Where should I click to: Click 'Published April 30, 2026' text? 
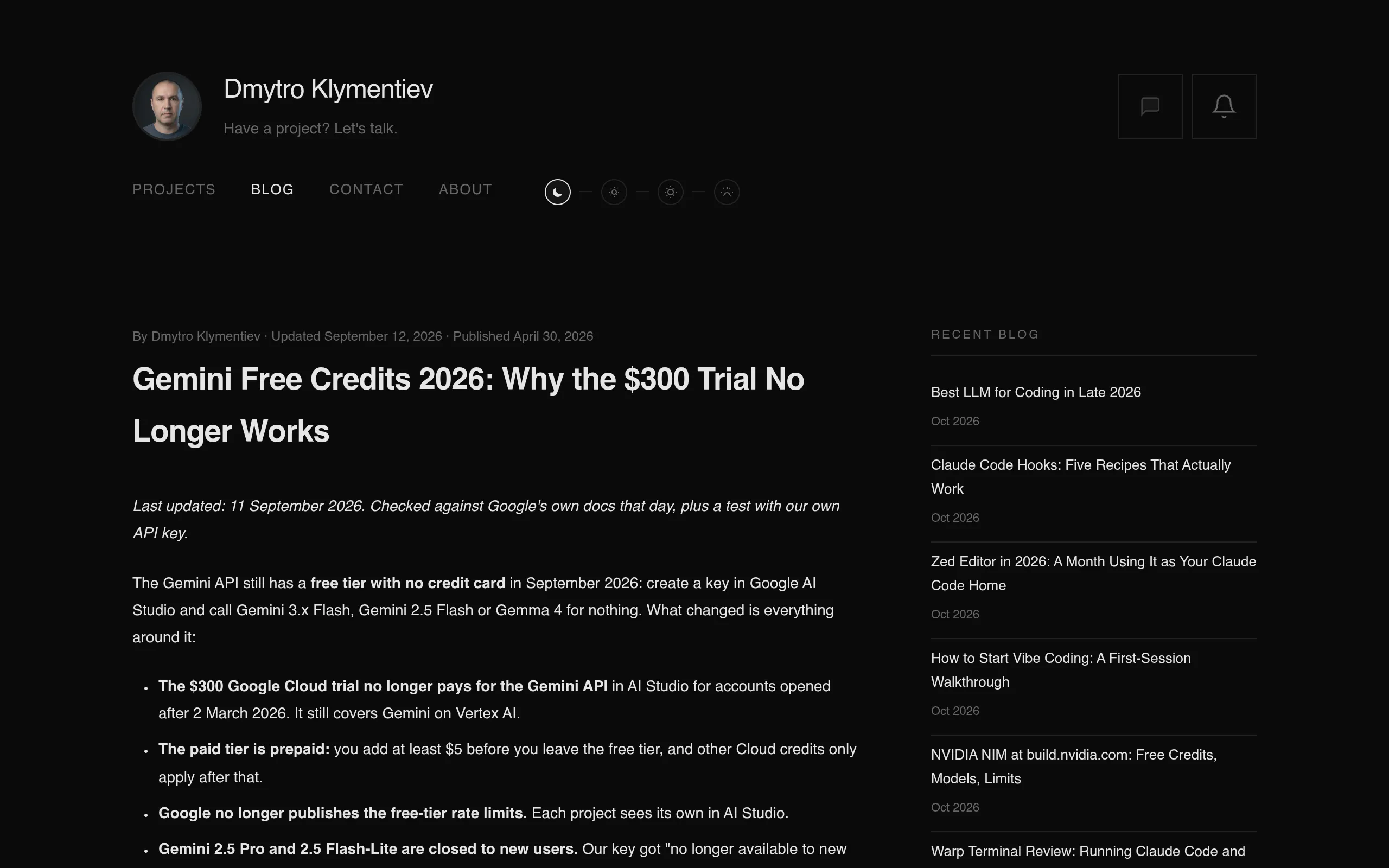click(x=523, y=336)
